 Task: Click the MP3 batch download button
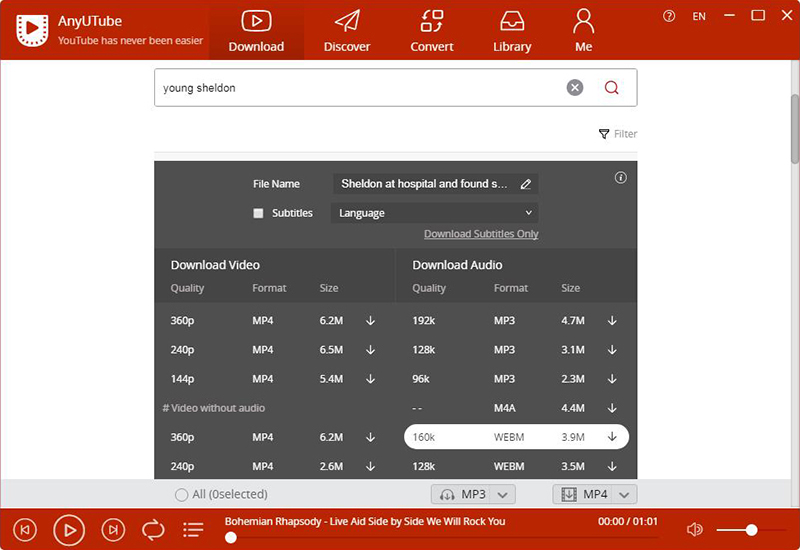(461, 494)
